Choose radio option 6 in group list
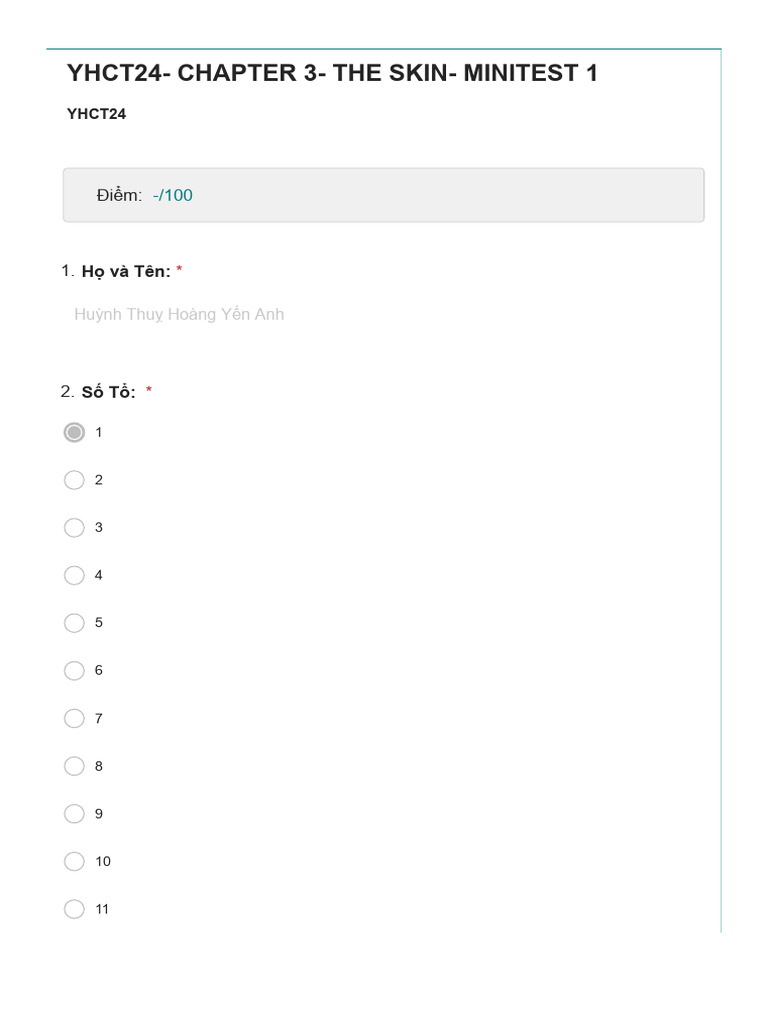Viewport: 768px width, 1024px height. 74,670
